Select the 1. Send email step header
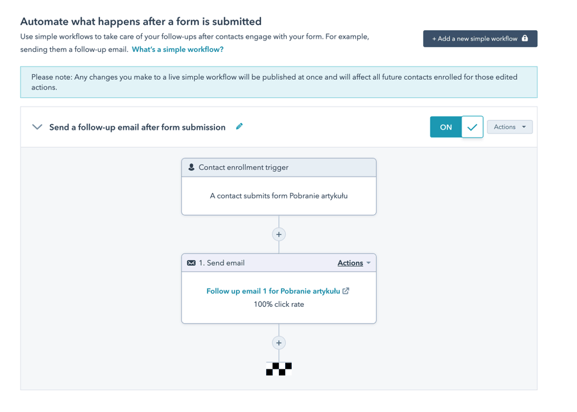The width and height of the screenshot is (577, 412). 279,263
